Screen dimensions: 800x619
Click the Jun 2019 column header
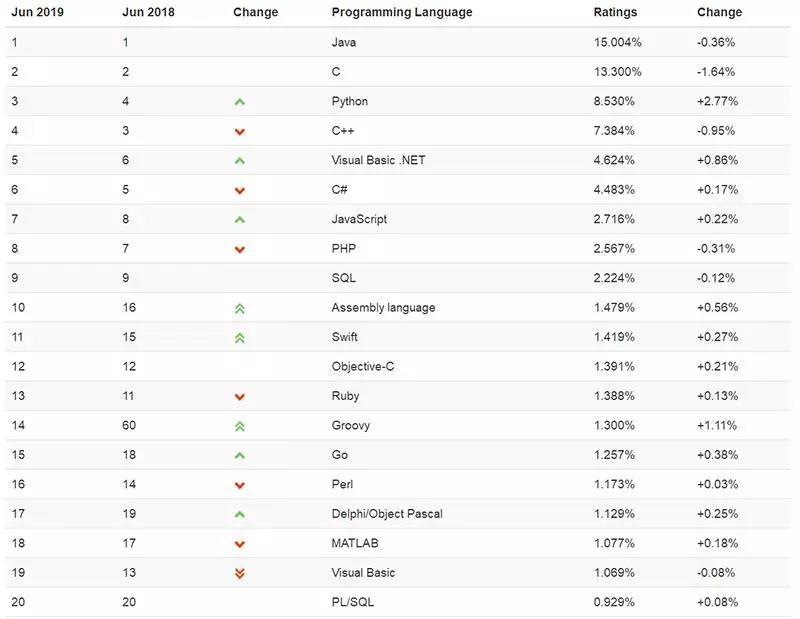tap(38, 13)
